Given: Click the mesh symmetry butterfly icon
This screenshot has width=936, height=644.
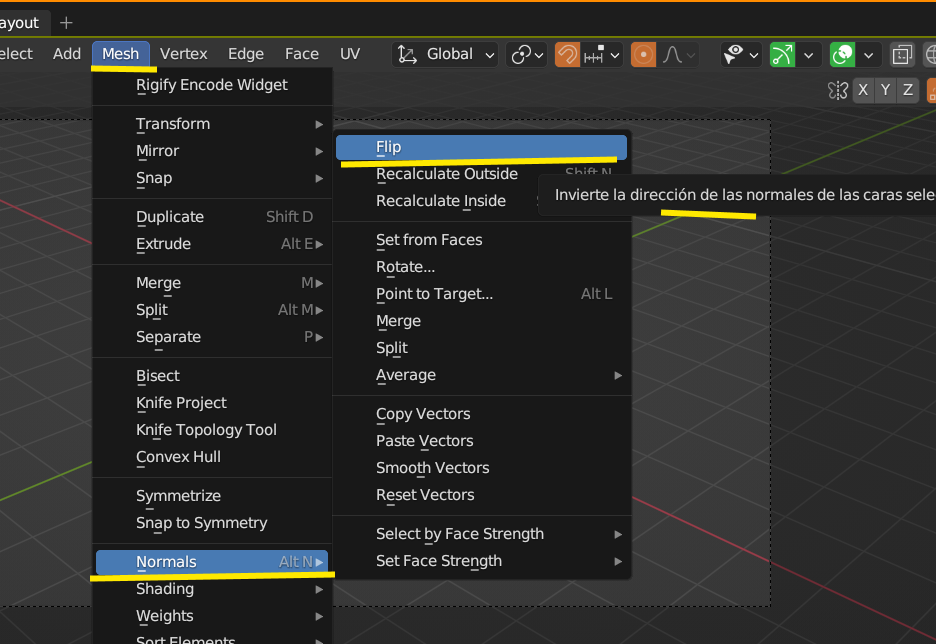Looking at the screenshot, I should click(x=838, y=90).
